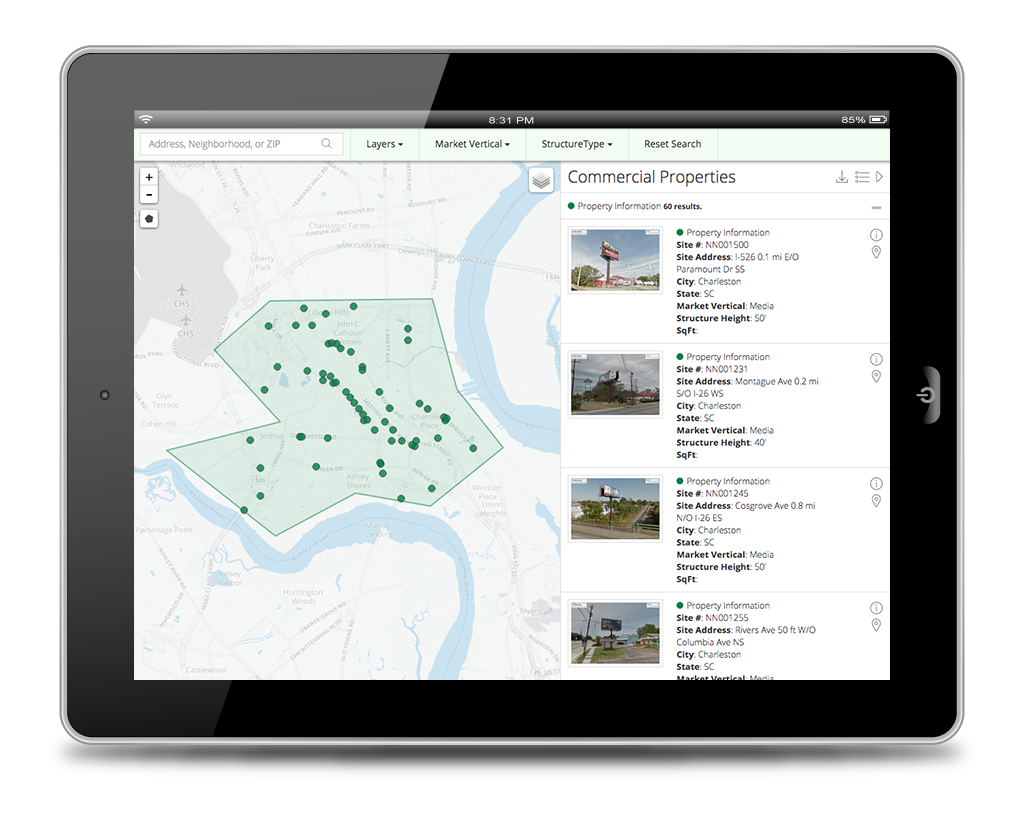This screenshot has height=826, width=1024.
Task: Show info for site NN001245
Action: click(x=876, y=484)
